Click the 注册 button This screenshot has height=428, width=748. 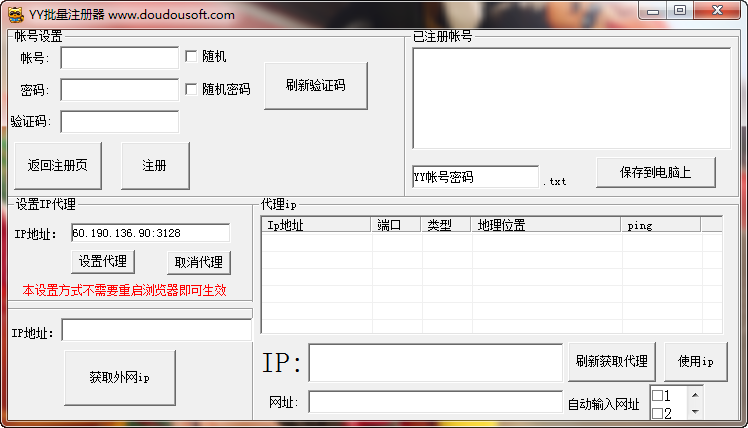(x=155, y=166)
